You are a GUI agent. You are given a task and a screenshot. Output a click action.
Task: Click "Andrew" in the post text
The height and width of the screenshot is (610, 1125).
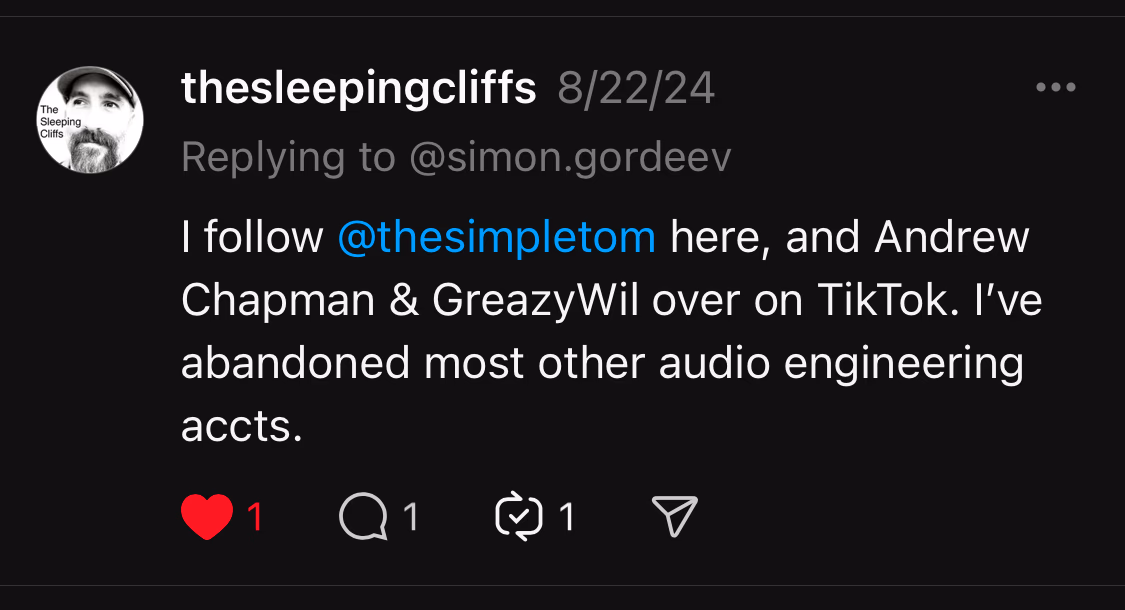(951, 238)
